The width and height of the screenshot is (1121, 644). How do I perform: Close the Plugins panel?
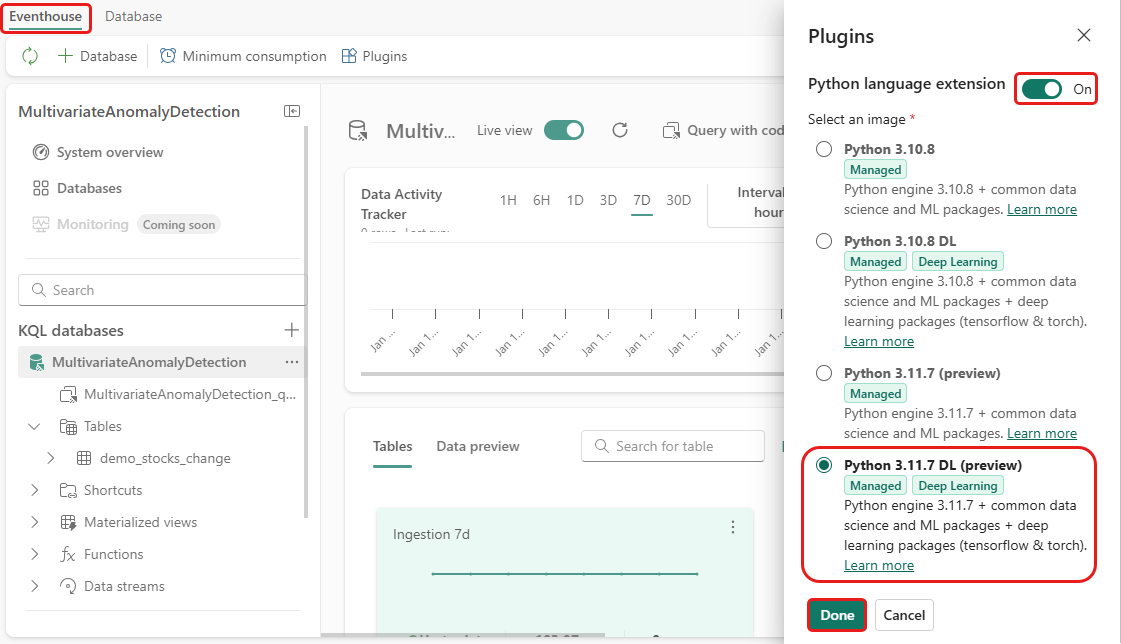pos(1083,35)
